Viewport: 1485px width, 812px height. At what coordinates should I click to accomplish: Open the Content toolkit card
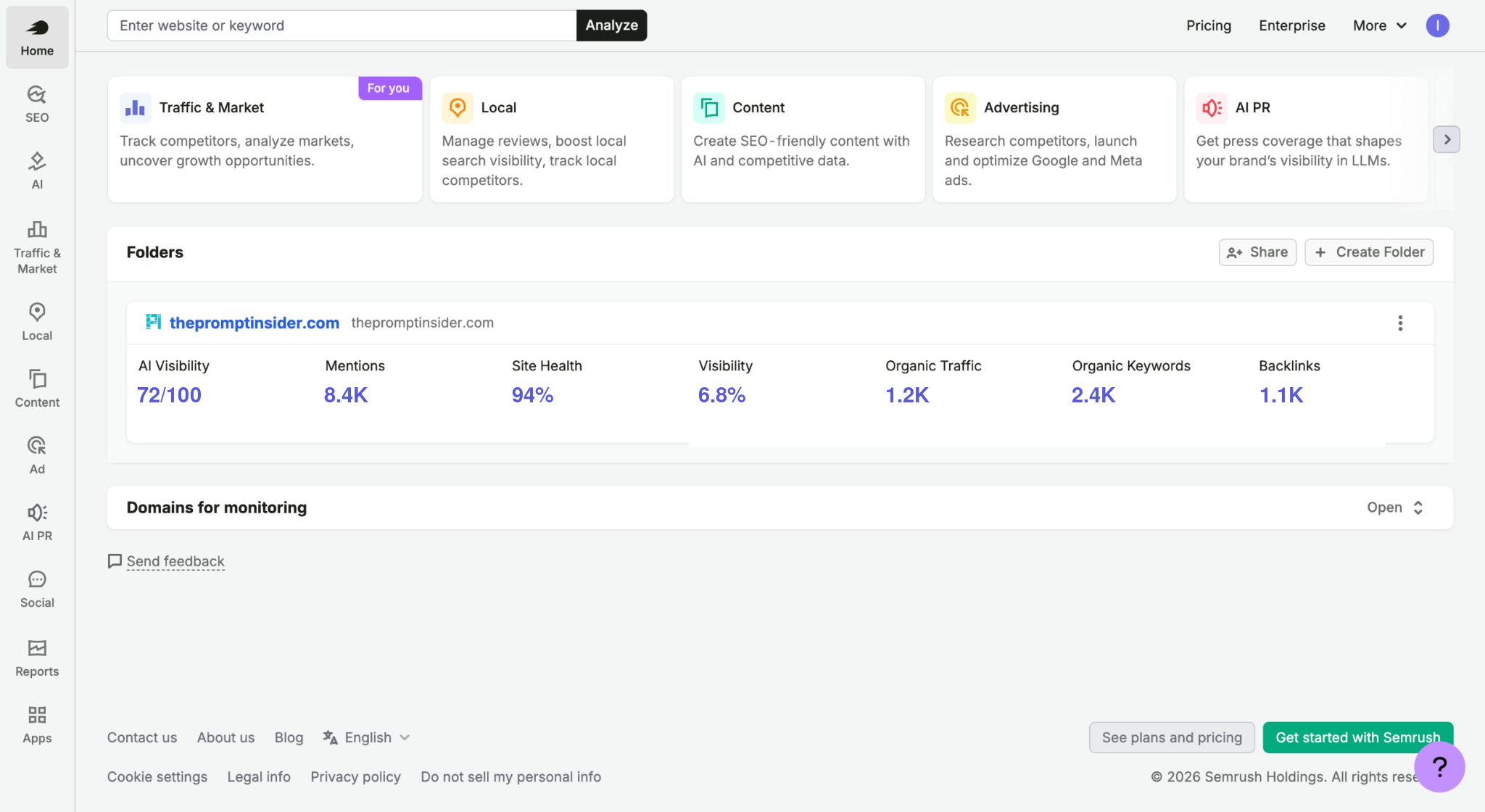(803, 139)
